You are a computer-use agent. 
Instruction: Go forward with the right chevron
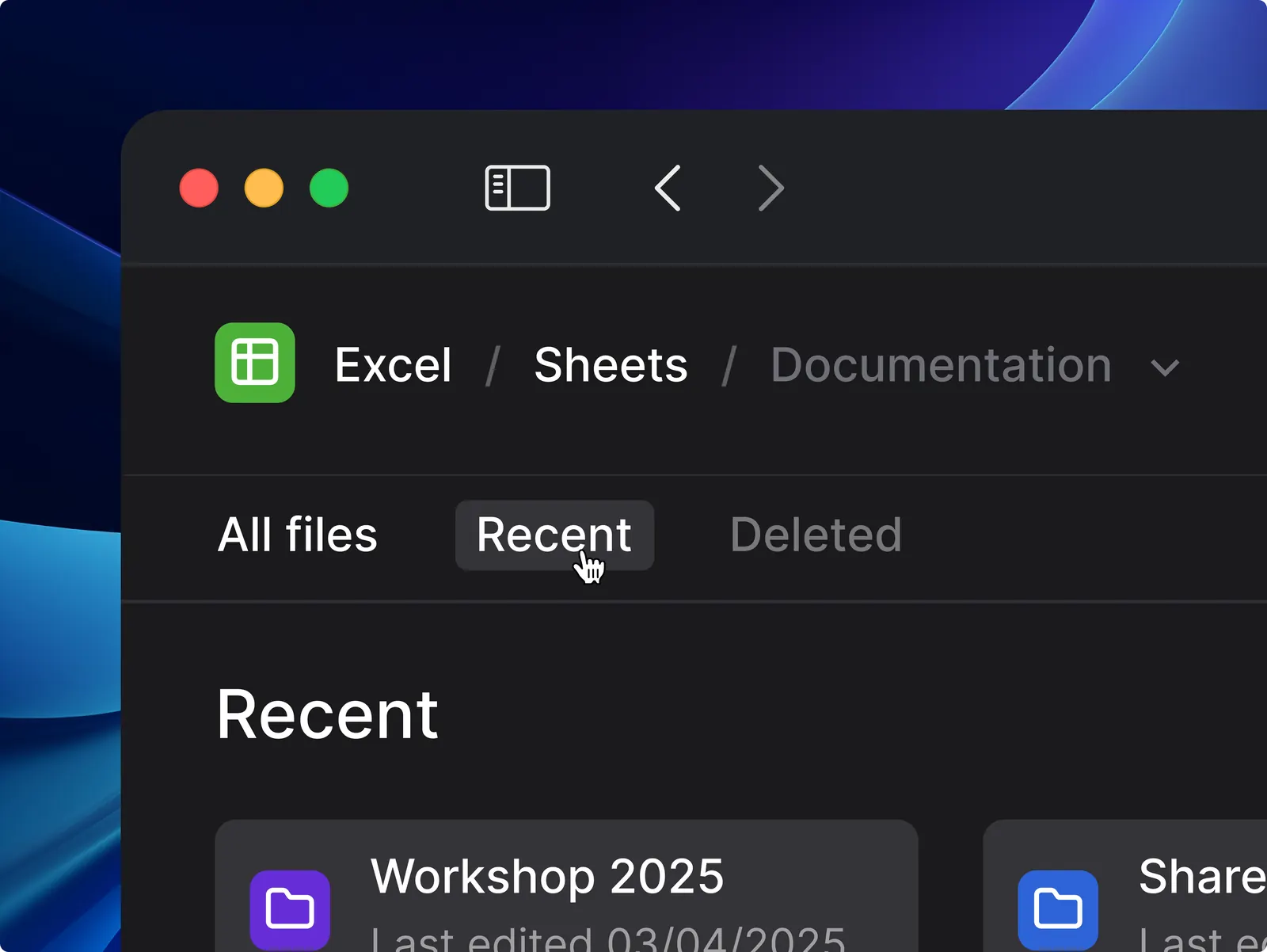[x=770, y=188]
